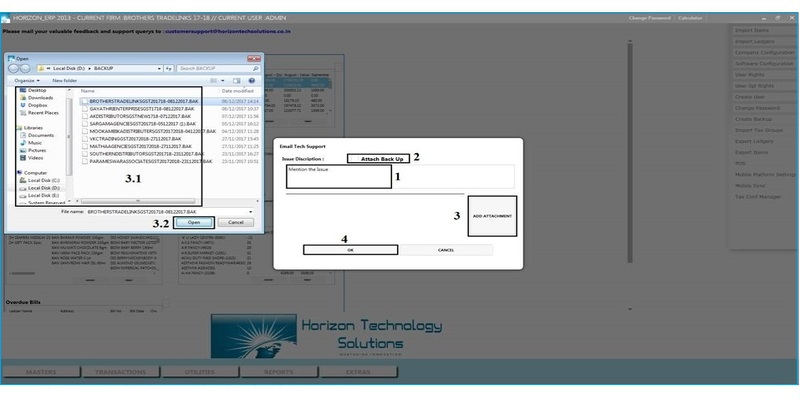
Task: Open Calculator from title bar
Action: pos(690,18)
